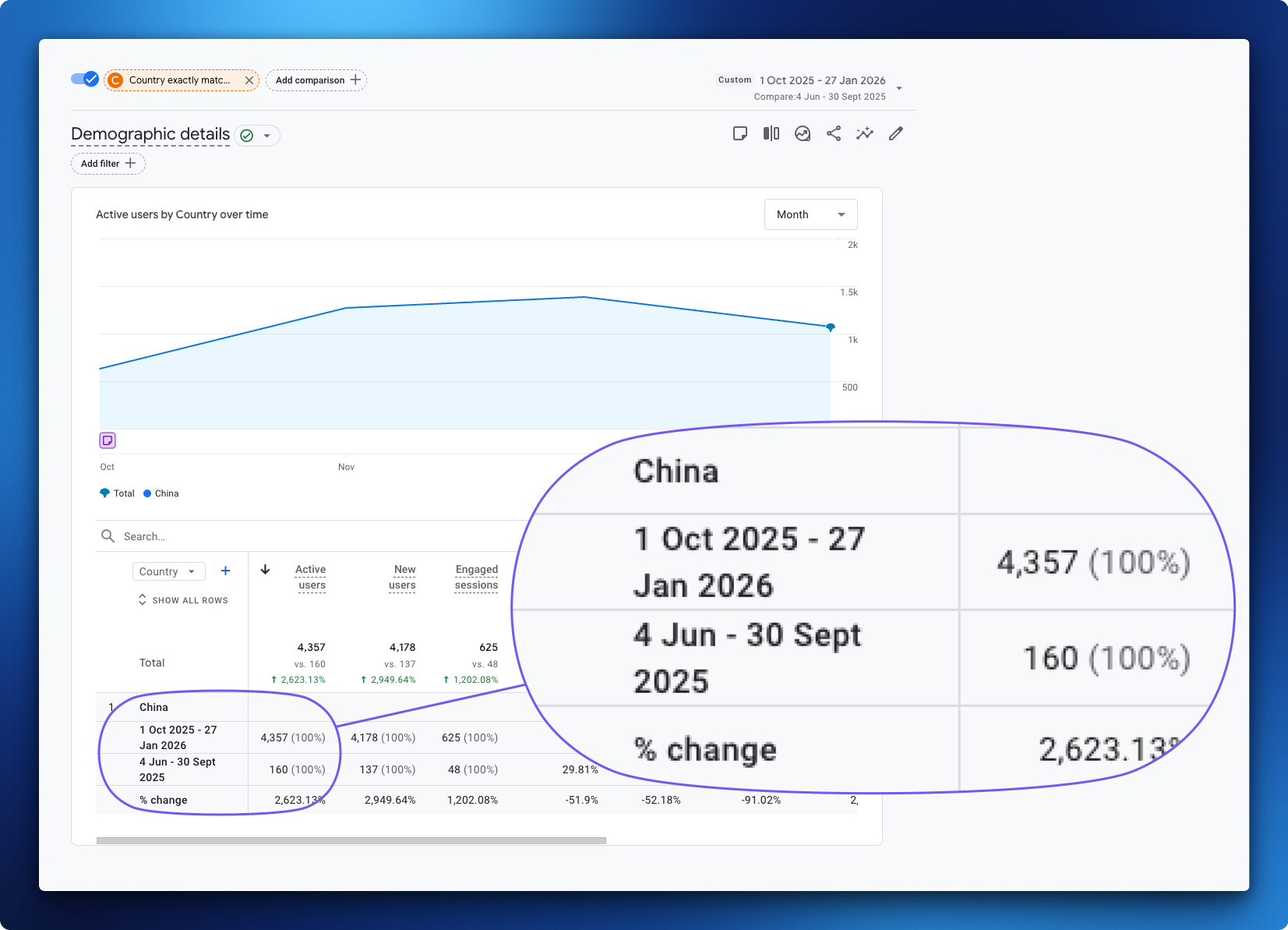Remove the Country exactly matches filter chip

pos(249,80)
